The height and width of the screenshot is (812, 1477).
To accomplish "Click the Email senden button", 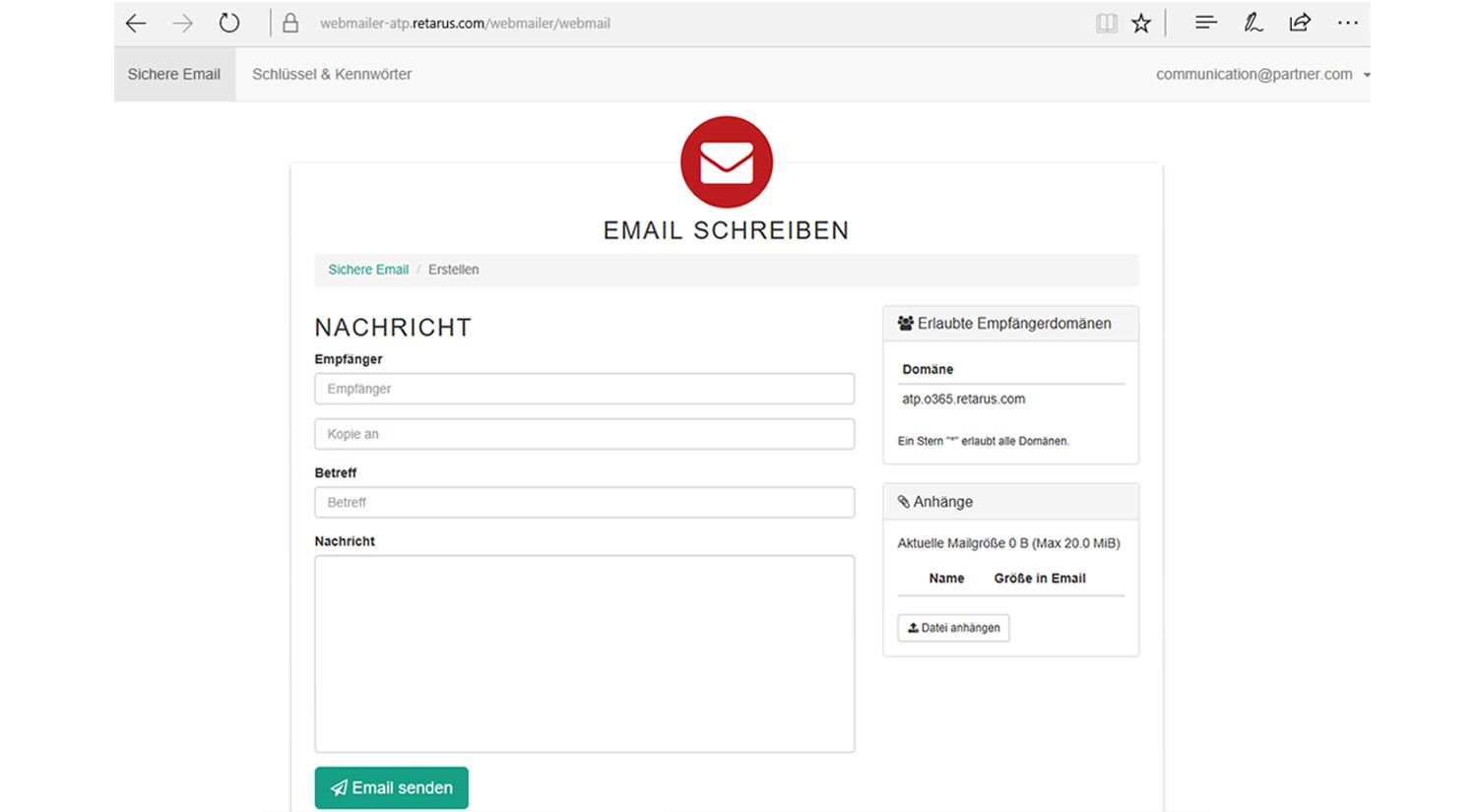I will [392, 787].
